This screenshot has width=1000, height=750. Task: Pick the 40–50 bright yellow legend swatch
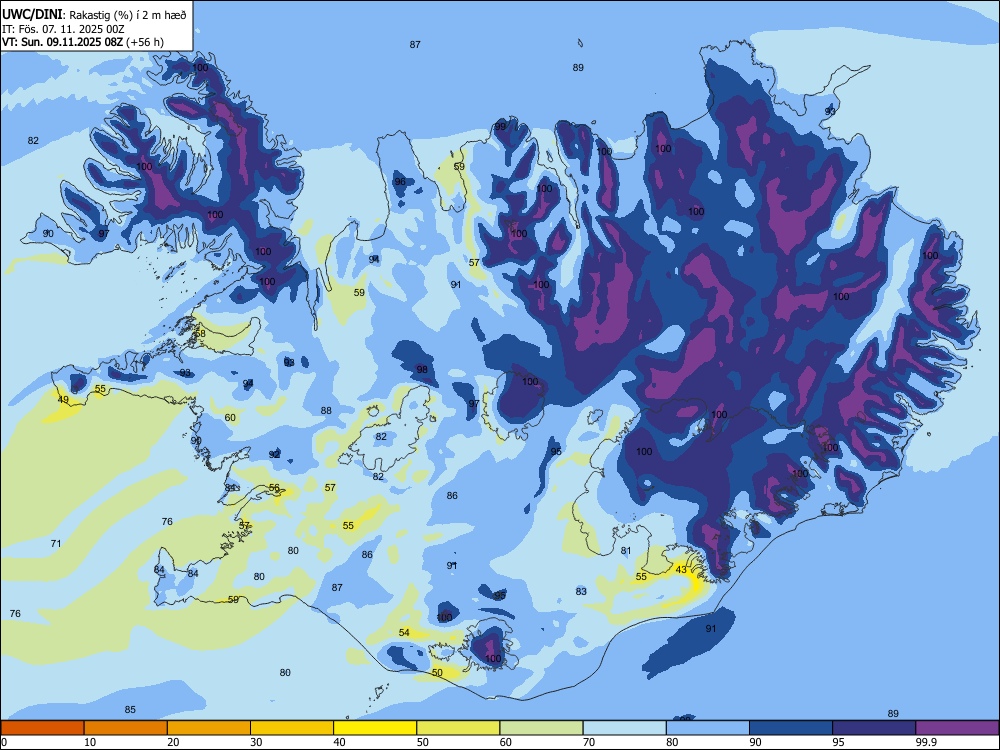pos(375,728)
